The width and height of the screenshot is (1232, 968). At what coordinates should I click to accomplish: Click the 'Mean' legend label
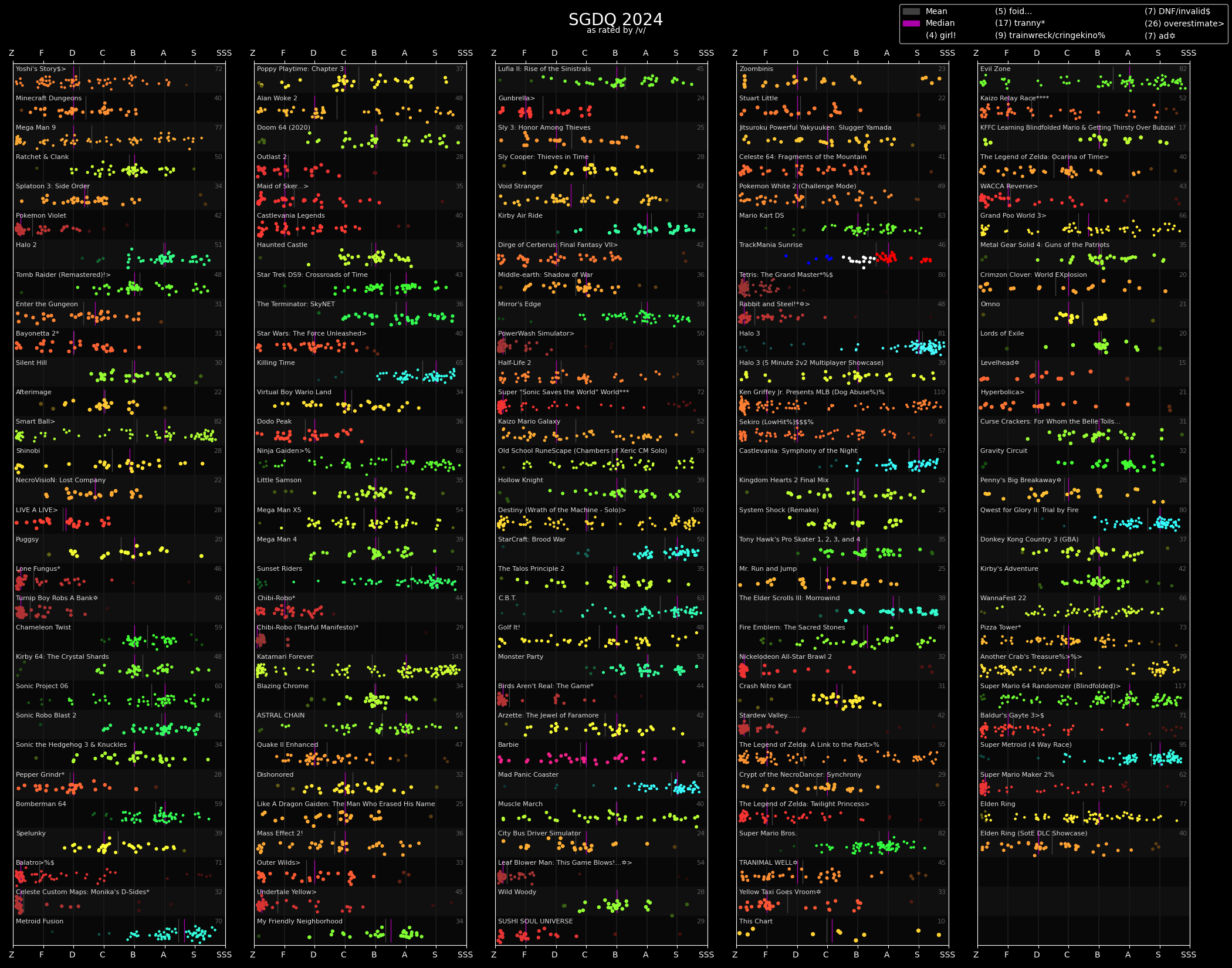[x=936, y=11]
